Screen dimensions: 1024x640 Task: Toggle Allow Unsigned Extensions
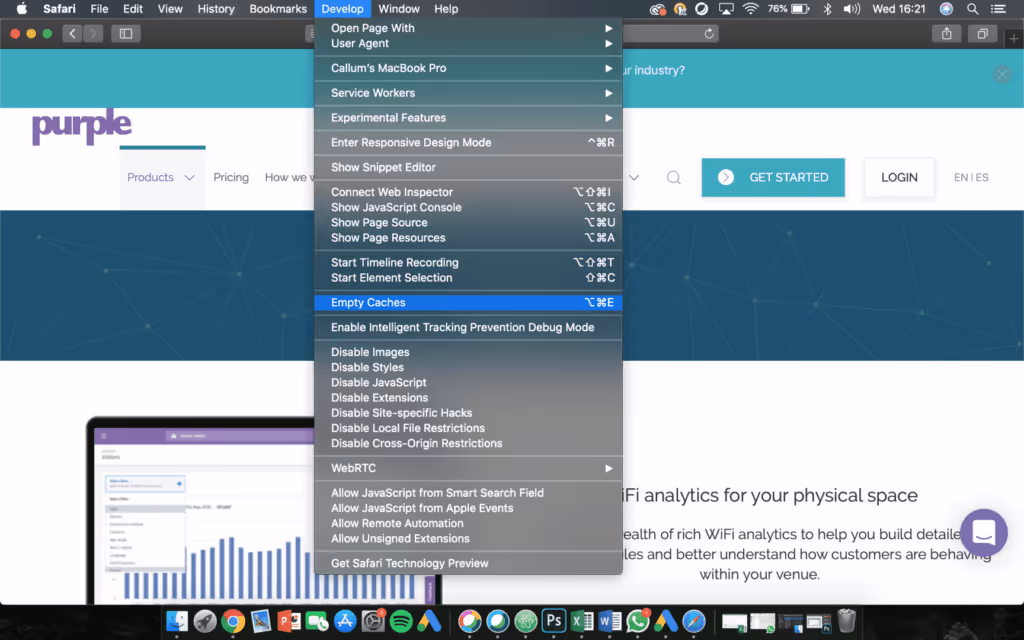coord(468,538)
